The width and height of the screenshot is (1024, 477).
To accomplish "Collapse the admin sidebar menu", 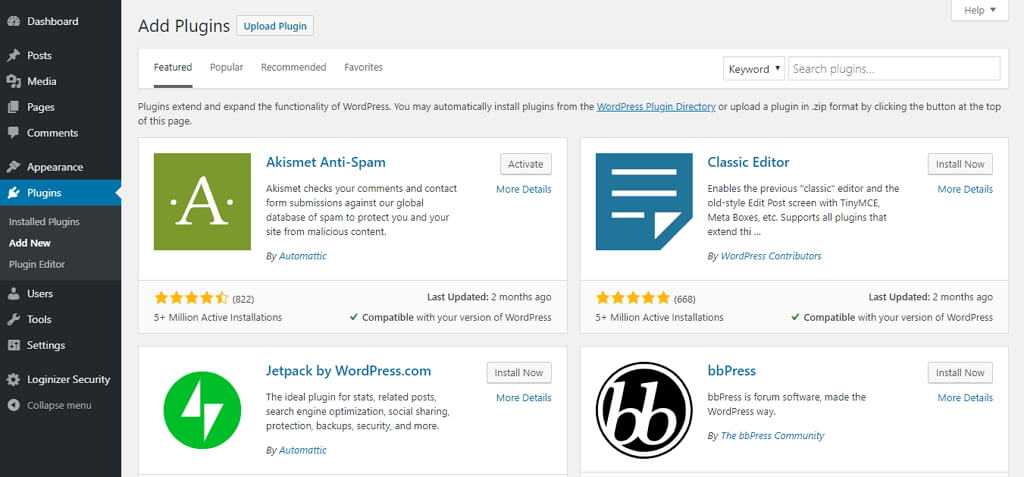I will tap(58, 405).
